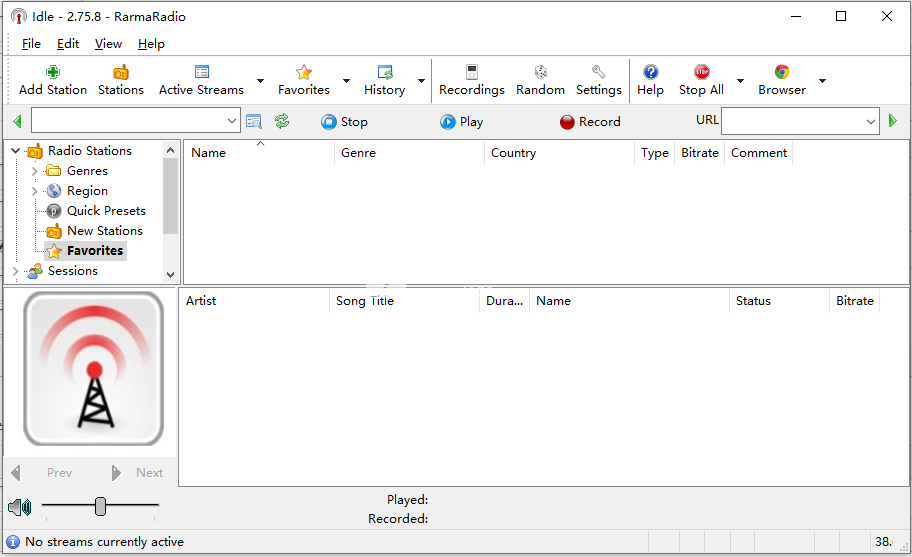This screenshot has width=912, height=557.
Task: Sort stations by Name column header
Action: (259, 153)
